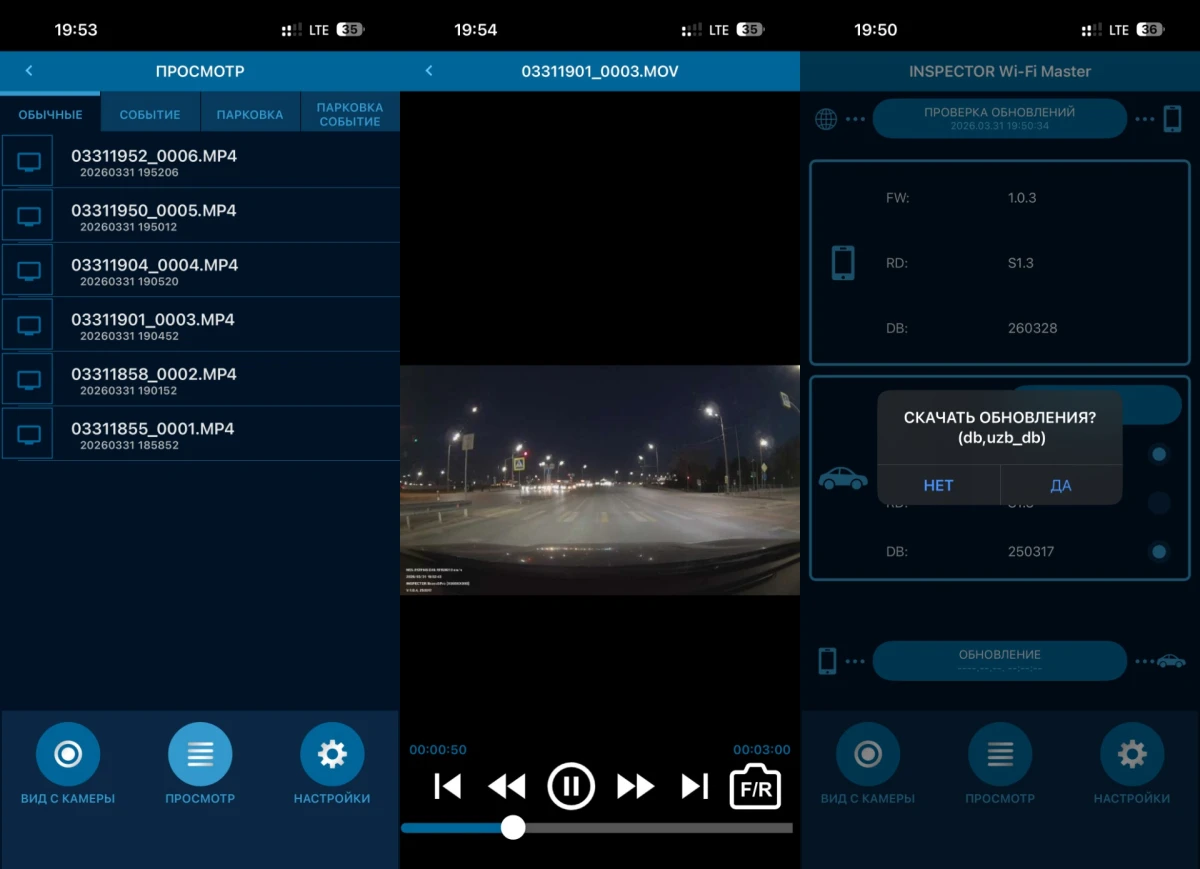Pause the video playback
Screen dimensions: 1200x869
[x=571, y=786]
